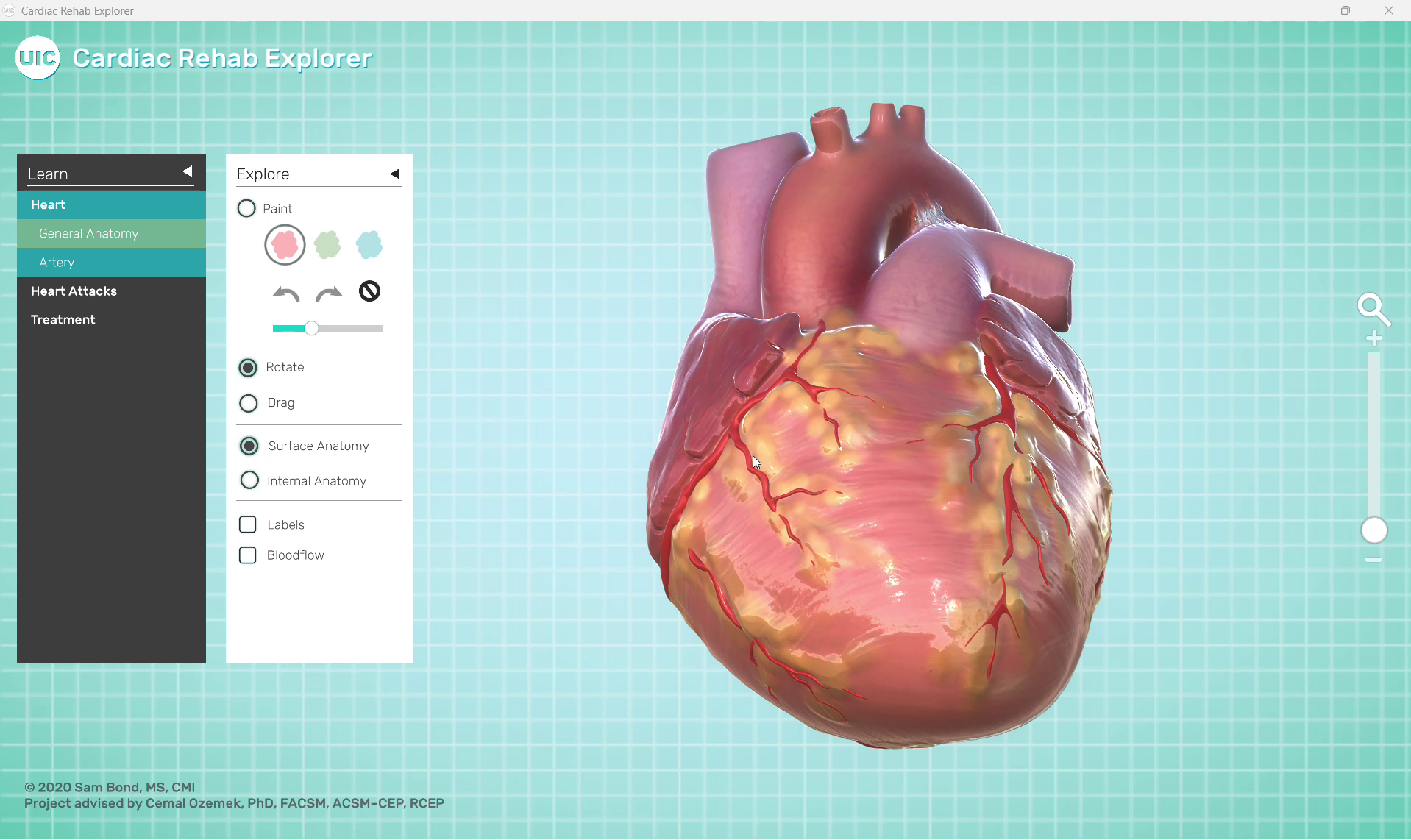This screenshot has width=1411, height=840.
Task: Select the pink paint color swatch
Action: pos(285,244)
